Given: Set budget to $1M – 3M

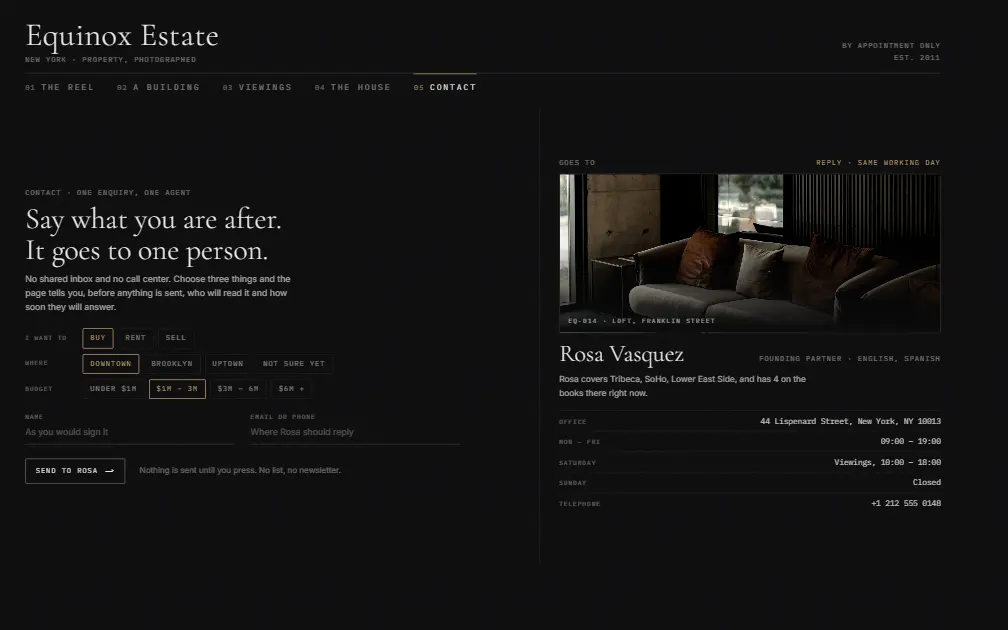Looking at the screenshot, I should coord(177,389).
